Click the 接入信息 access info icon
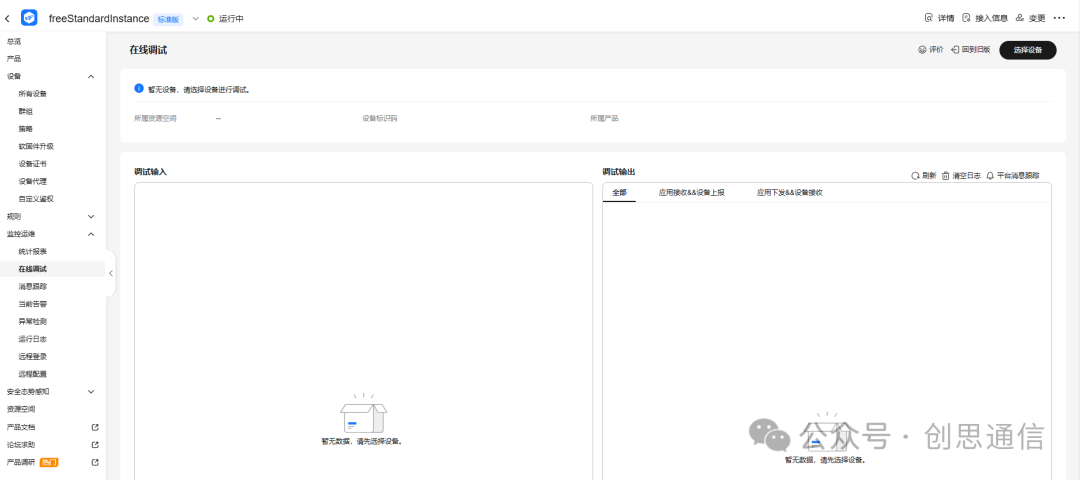 click(966, 18)
